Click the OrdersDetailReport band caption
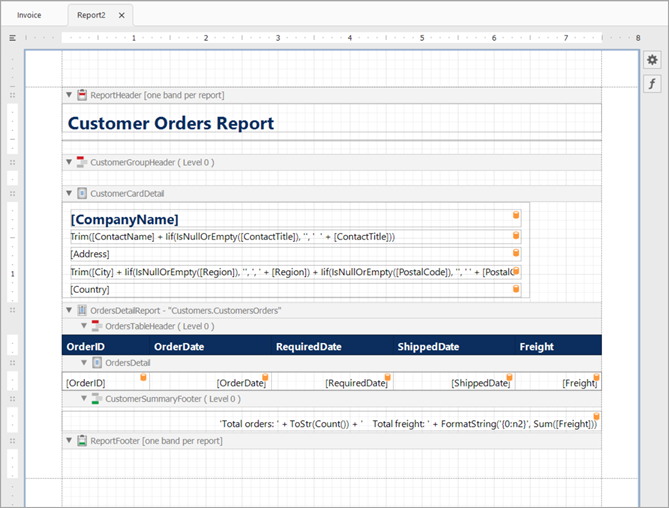This screenshot has width=669, height=508. (x=186, y=311)
